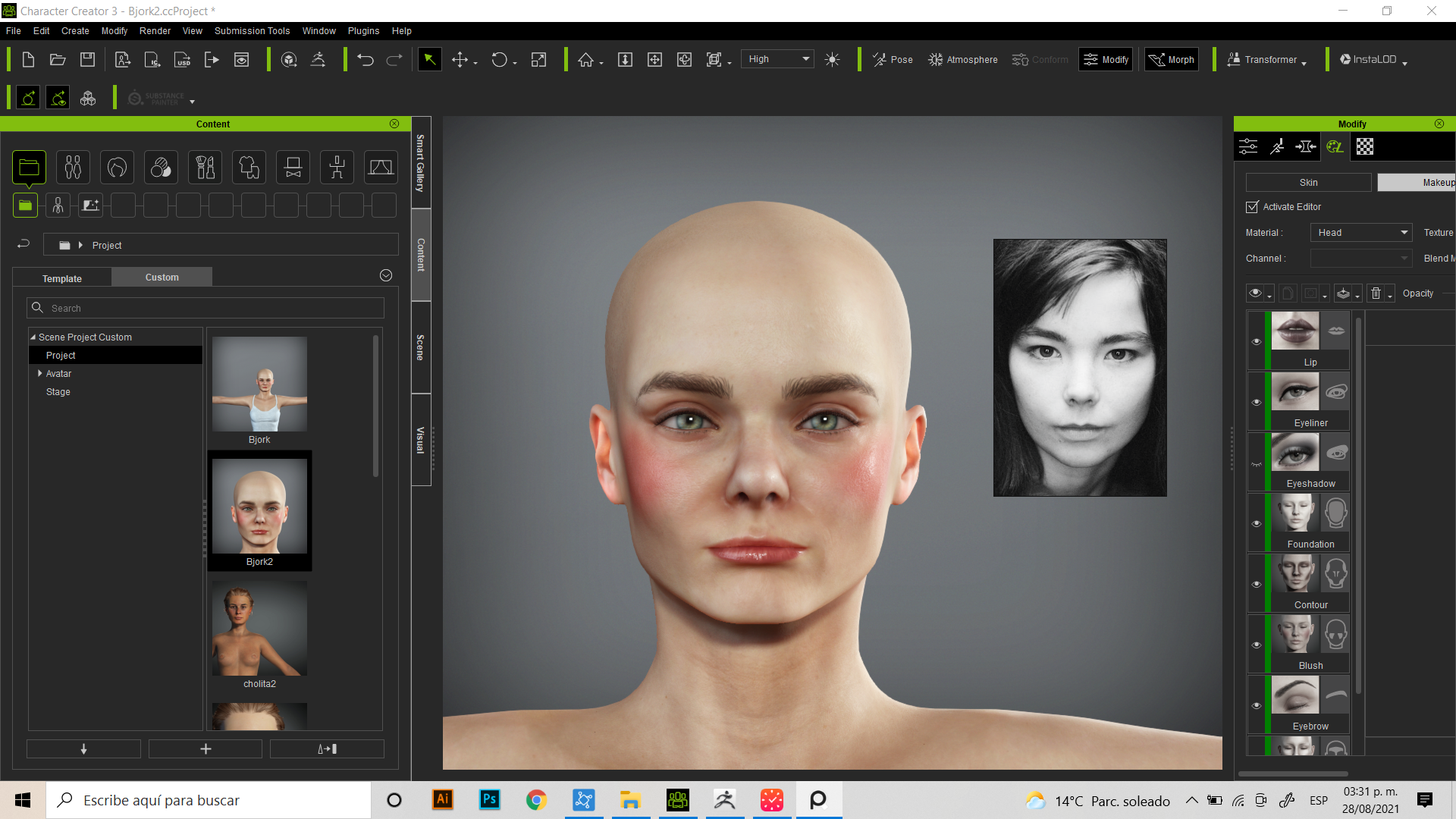Click the makeup layers vertical scrollbar
The image size is (1456, 819).
pos(1358,504)
